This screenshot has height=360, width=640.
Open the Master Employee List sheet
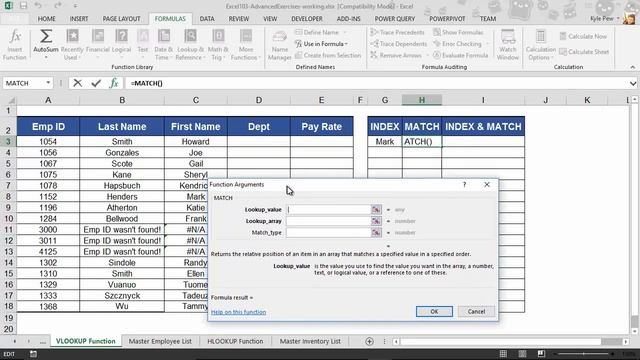[160, 341]
